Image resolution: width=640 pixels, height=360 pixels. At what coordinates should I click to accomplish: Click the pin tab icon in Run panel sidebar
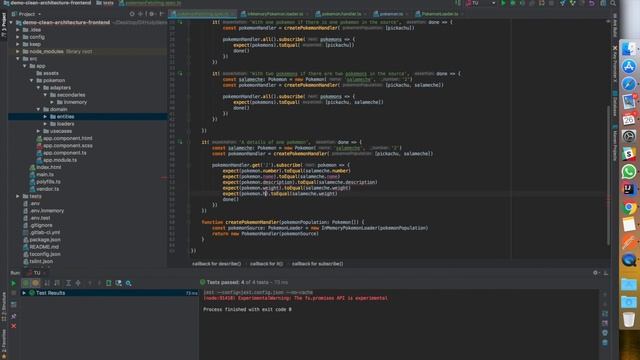coord(13,316)
